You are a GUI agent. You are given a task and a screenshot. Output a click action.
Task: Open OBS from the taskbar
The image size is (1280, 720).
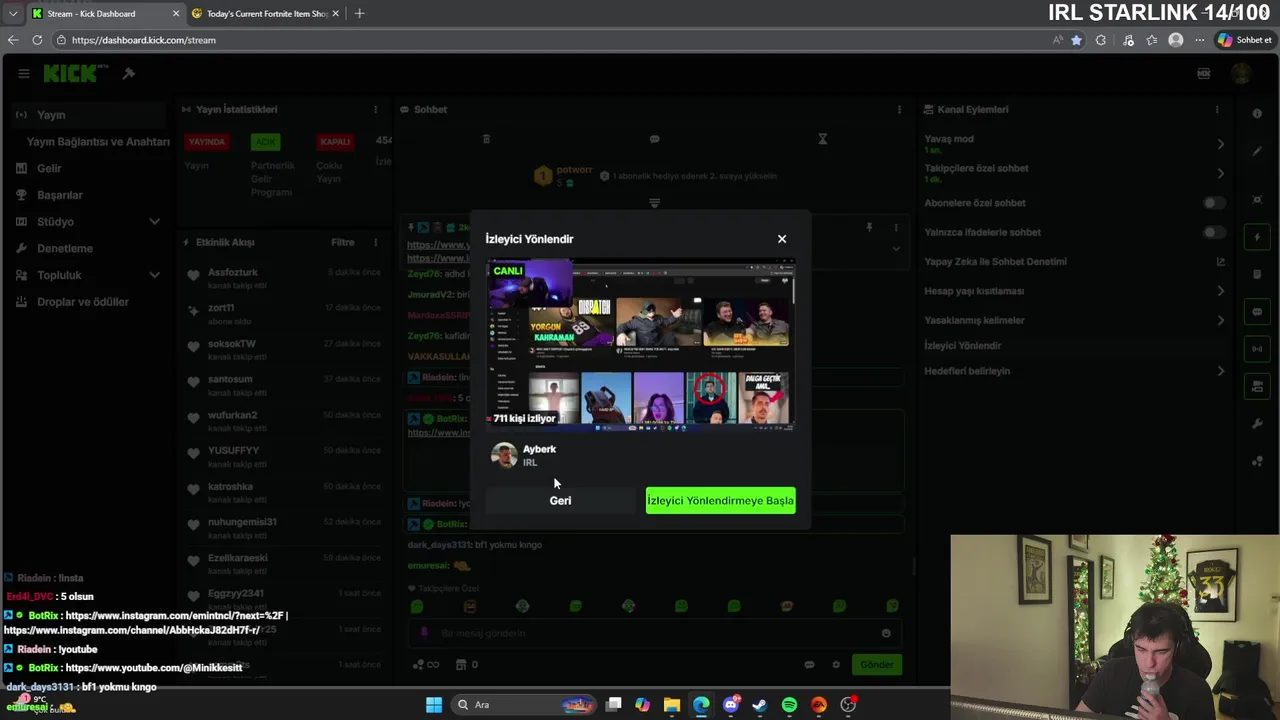point(848,705)
